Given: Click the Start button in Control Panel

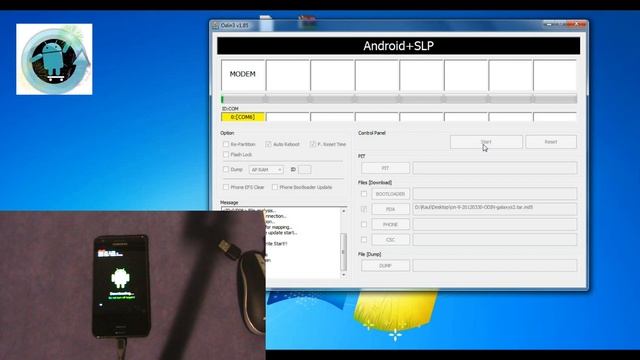Looking at the screenshot, I should 486,142.
